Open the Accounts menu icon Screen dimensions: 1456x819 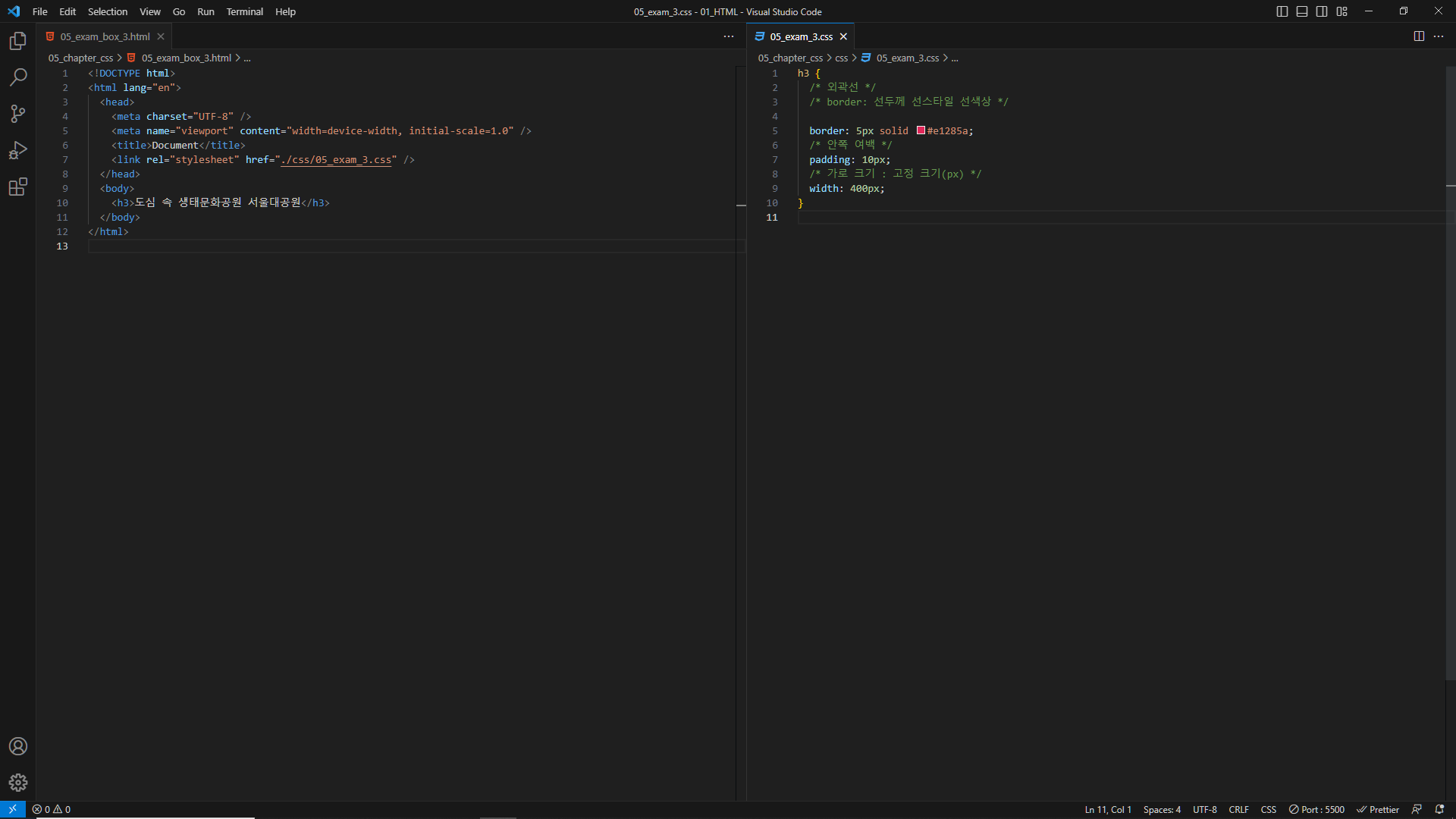(18, 746)
